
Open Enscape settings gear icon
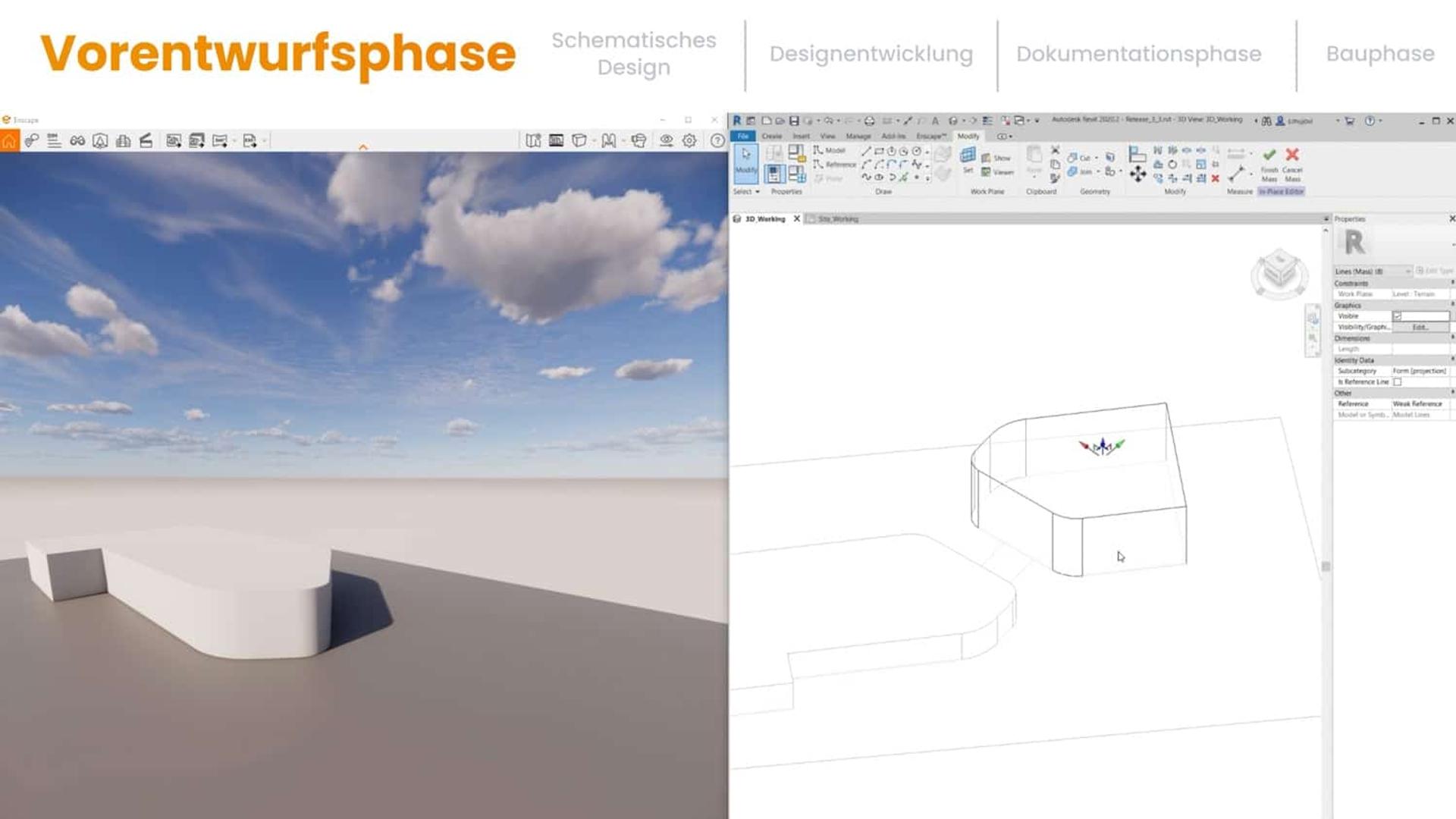pos(689,141)
